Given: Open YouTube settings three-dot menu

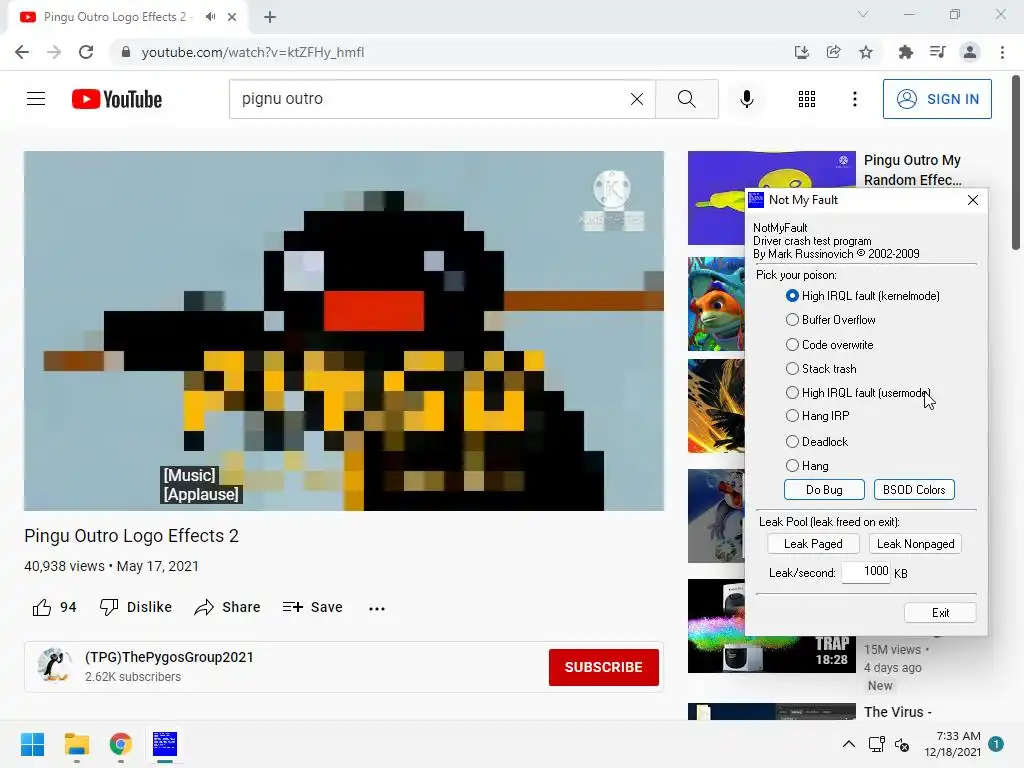Looking at the screenshot, I should (854, 99).
